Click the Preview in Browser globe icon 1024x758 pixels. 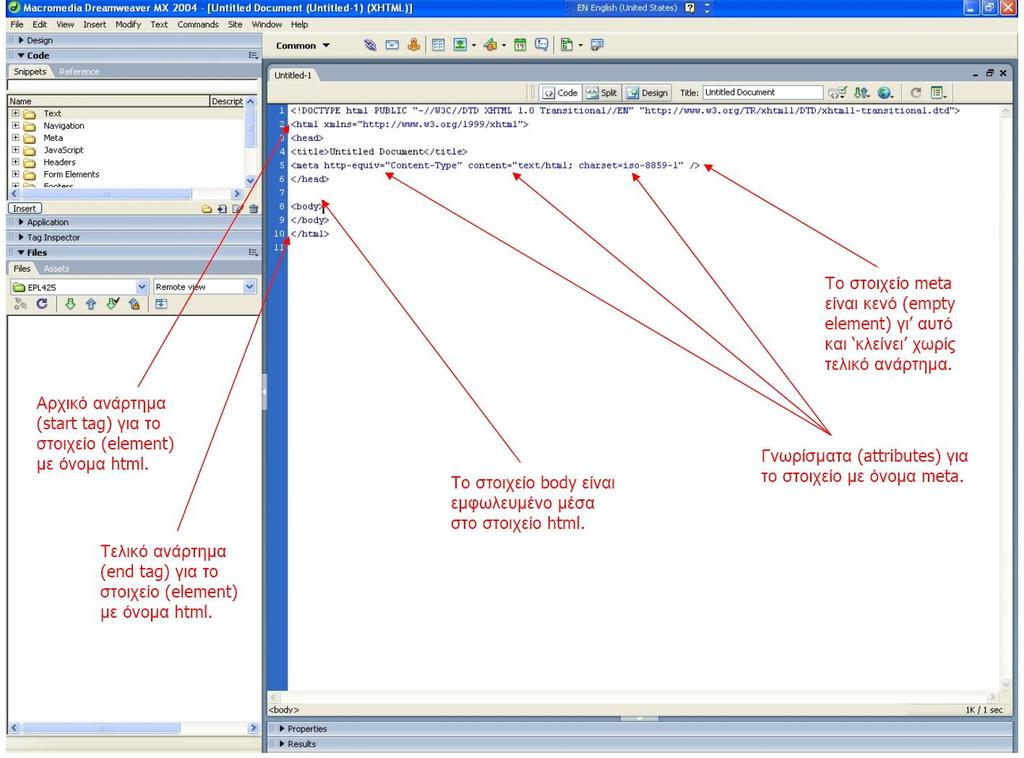885,93
